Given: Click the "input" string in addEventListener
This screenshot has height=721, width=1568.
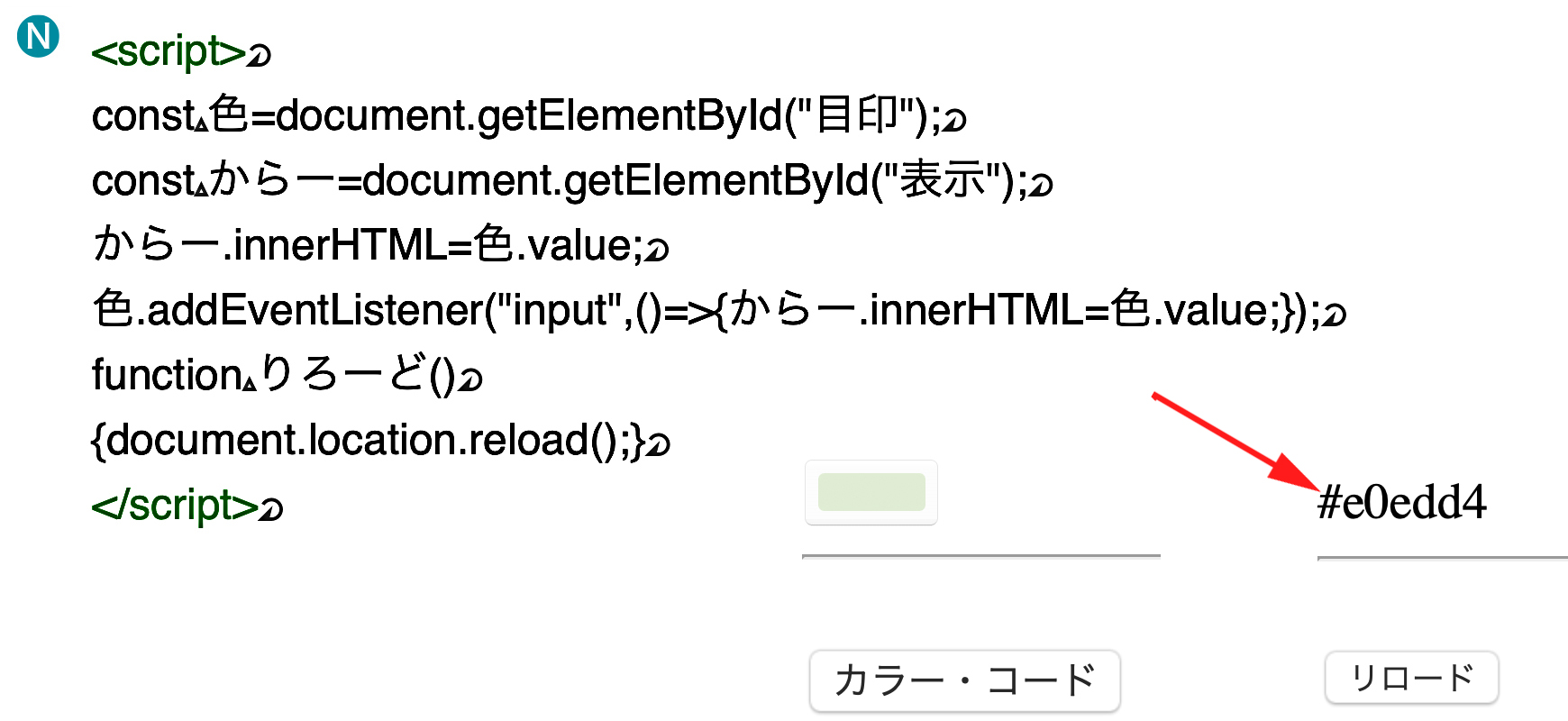Looking at the screenshot, I should [559, 311].
